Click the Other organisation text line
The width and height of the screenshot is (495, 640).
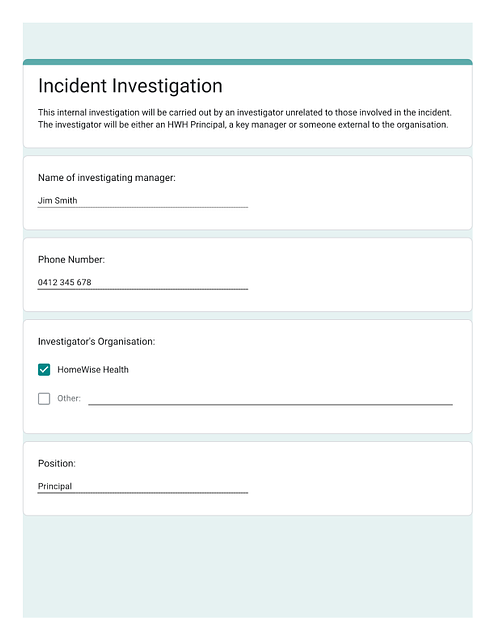pyautogui.click(x=270, y=399)
